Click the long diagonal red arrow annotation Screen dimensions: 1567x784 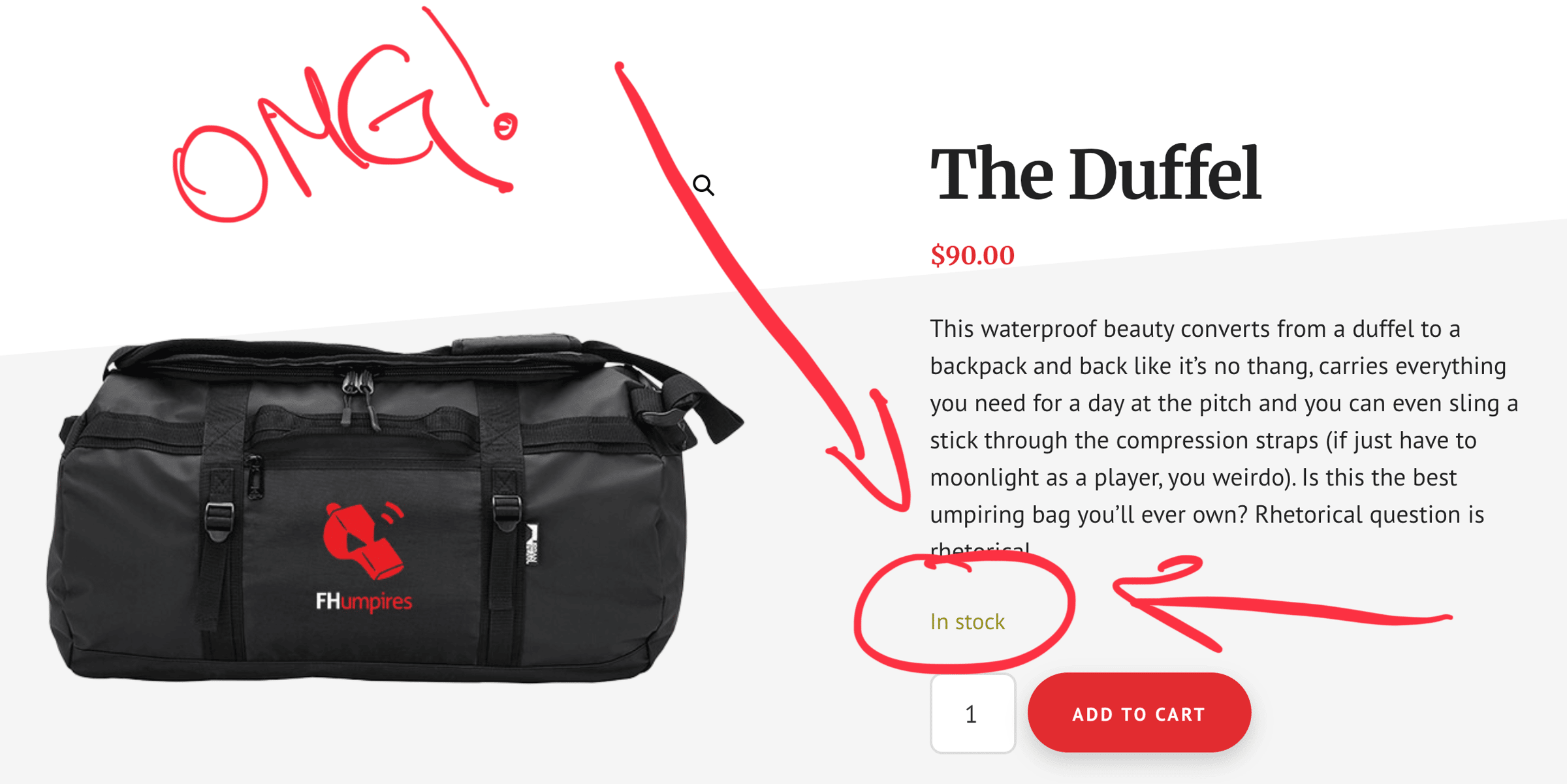point(763,287)
